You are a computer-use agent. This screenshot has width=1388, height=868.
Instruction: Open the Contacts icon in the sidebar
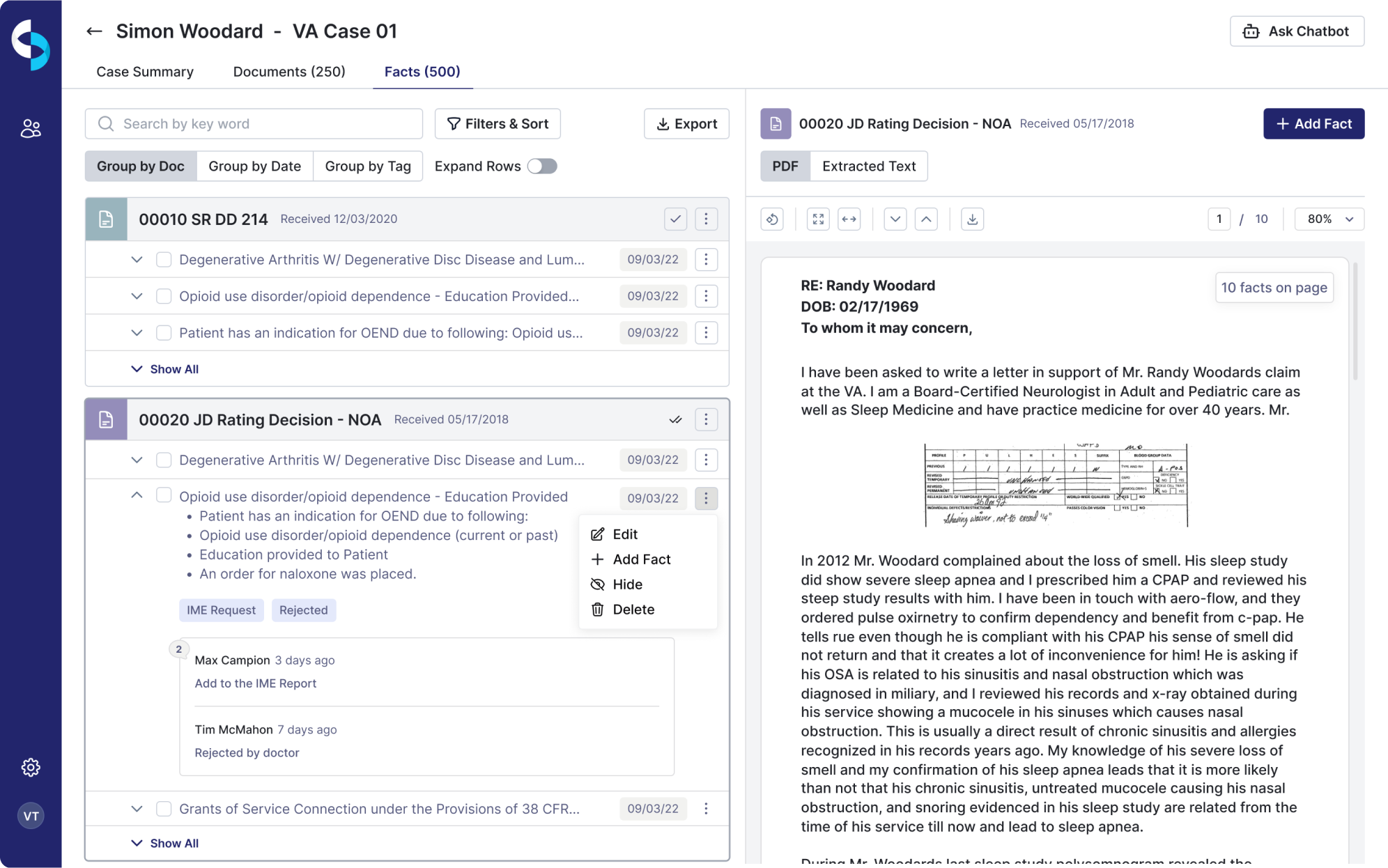click(x=31, y=127)
